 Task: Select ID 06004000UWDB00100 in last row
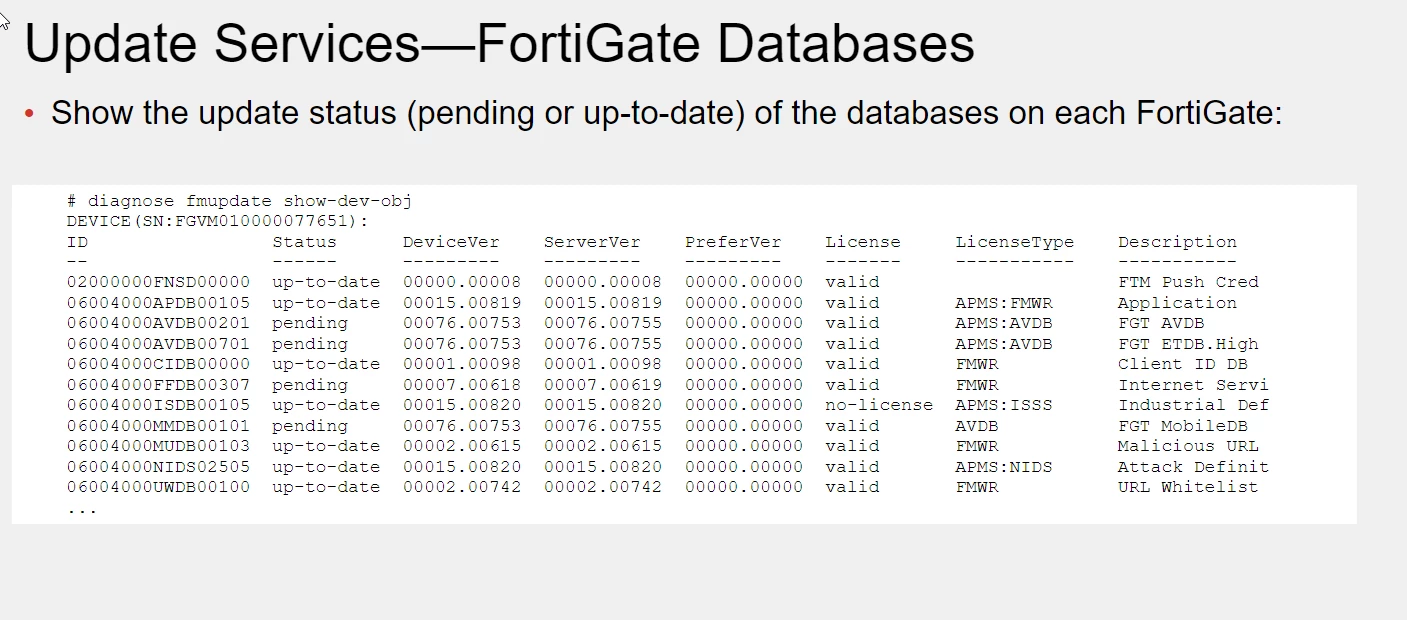tap(158, 487)
